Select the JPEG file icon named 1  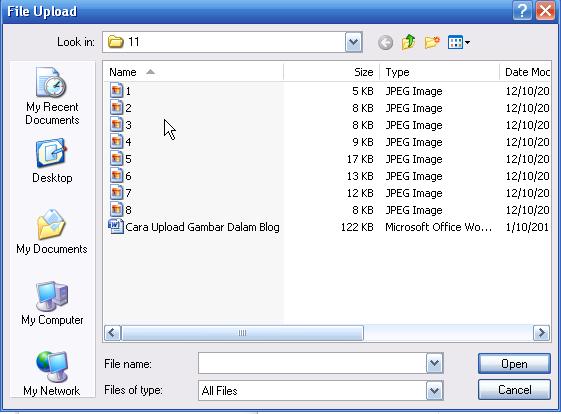[116, 91]
